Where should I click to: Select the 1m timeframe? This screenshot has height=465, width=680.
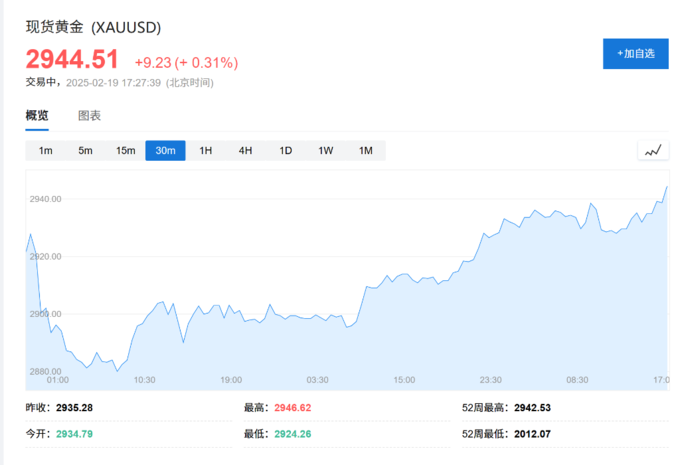(x=45, y=151)
